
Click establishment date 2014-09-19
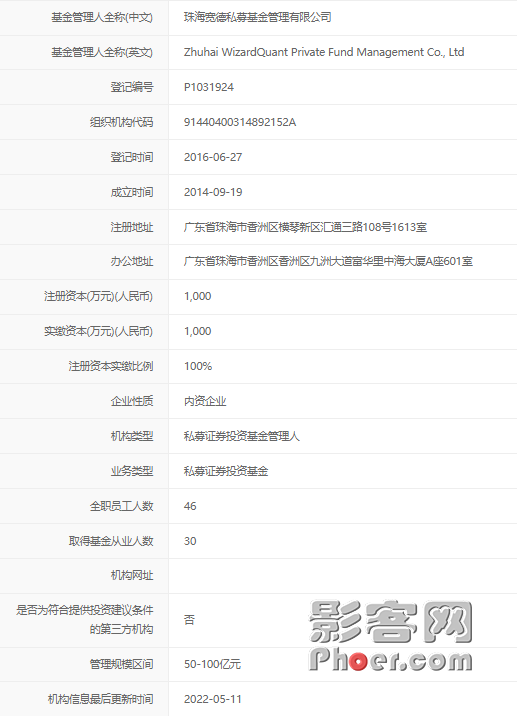tap(213, 192)
